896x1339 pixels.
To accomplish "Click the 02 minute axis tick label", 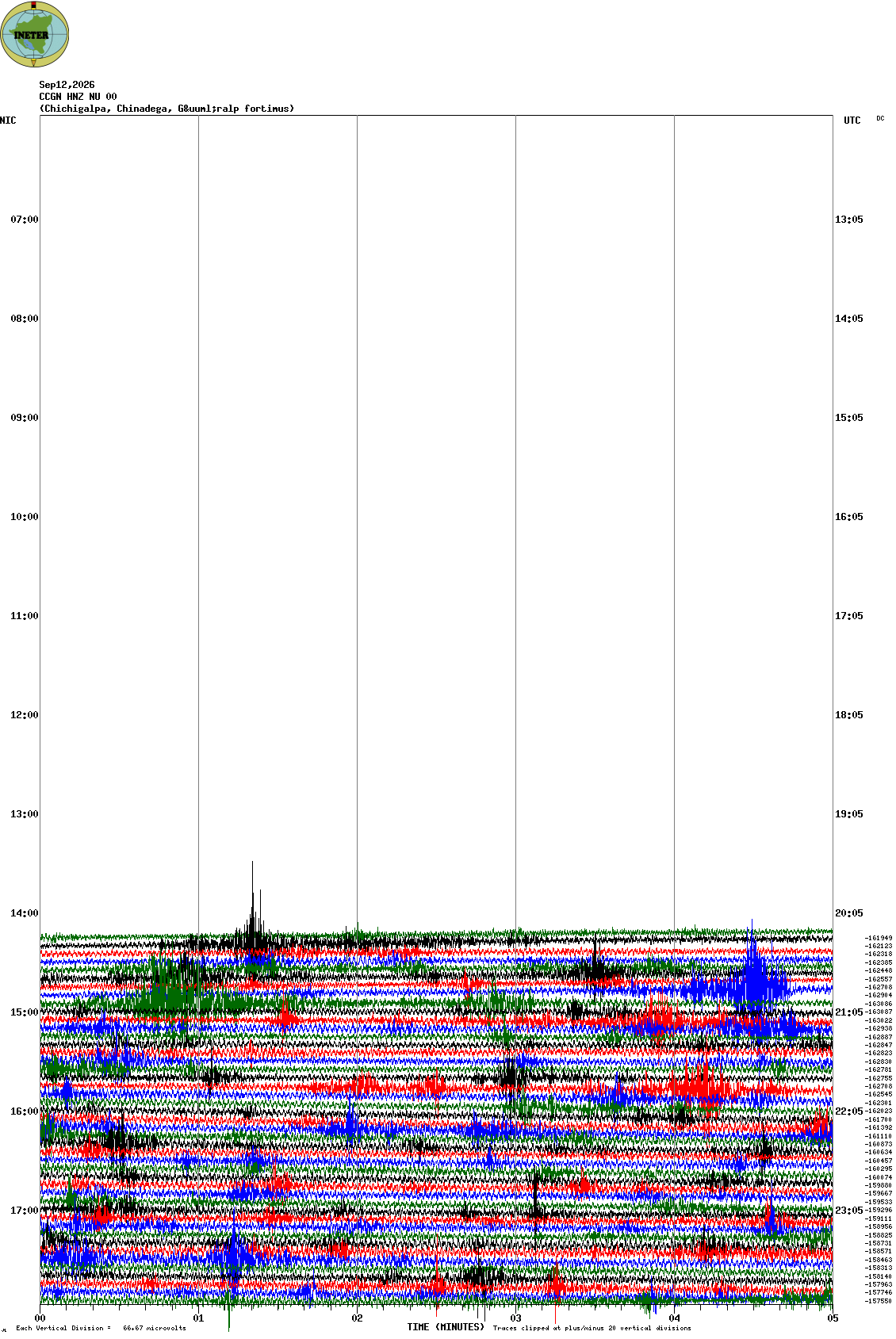I will click(357, 1318).
